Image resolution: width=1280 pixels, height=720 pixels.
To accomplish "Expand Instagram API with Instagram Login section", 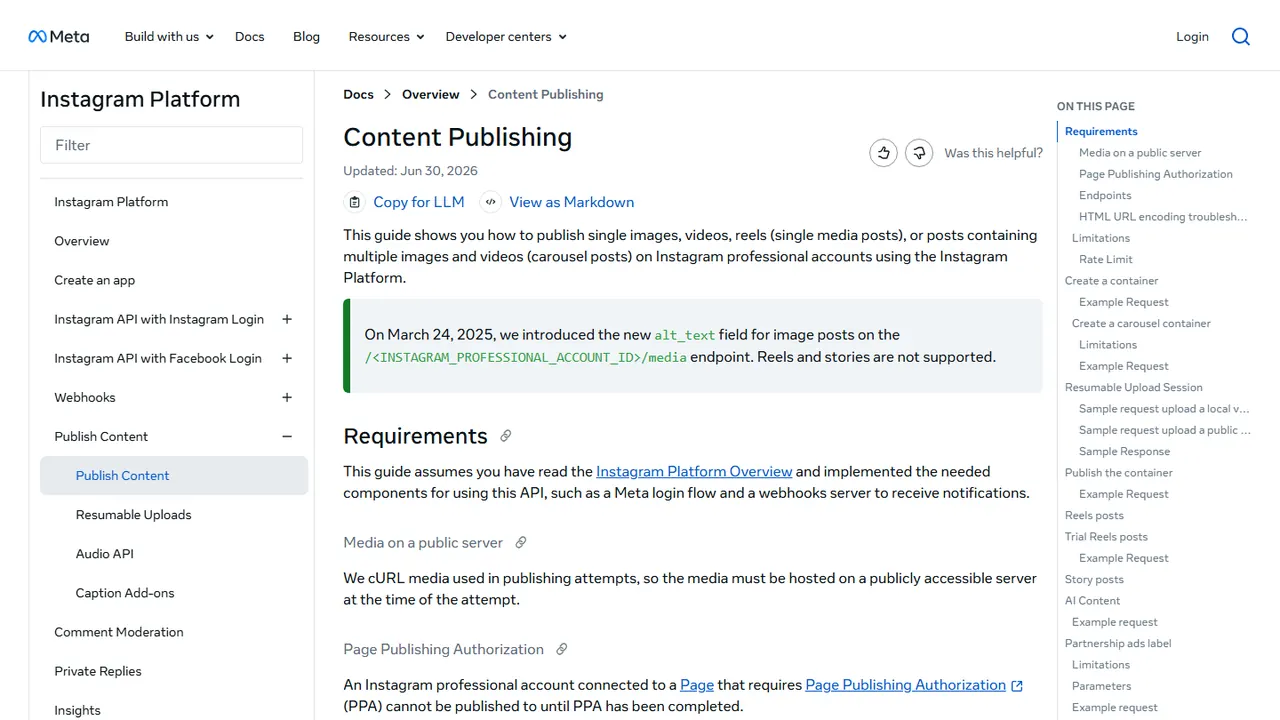I will click(x=287, y=319).
